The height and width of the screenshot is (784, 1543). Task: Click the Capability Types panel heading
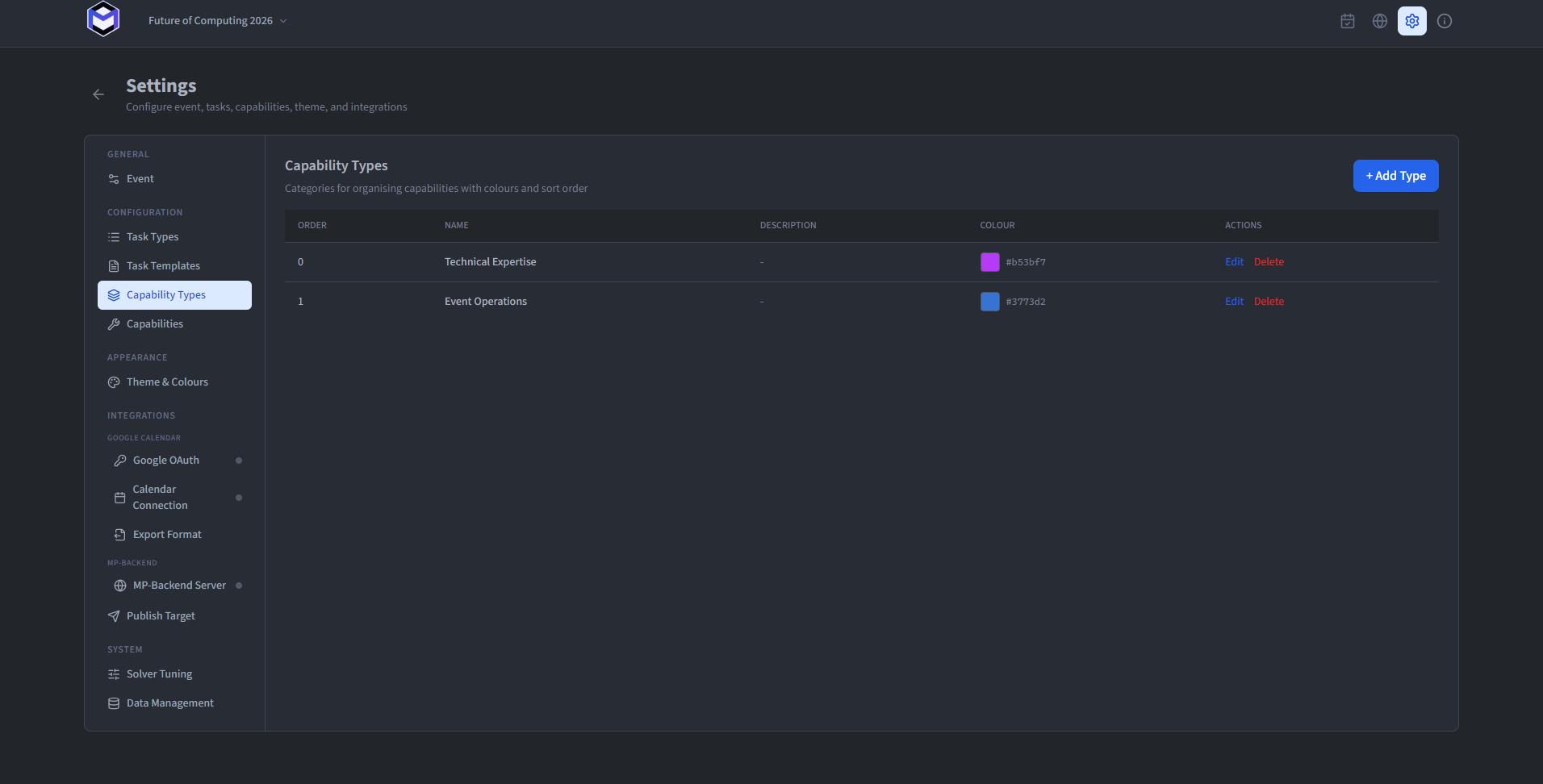tap(337, 165)
